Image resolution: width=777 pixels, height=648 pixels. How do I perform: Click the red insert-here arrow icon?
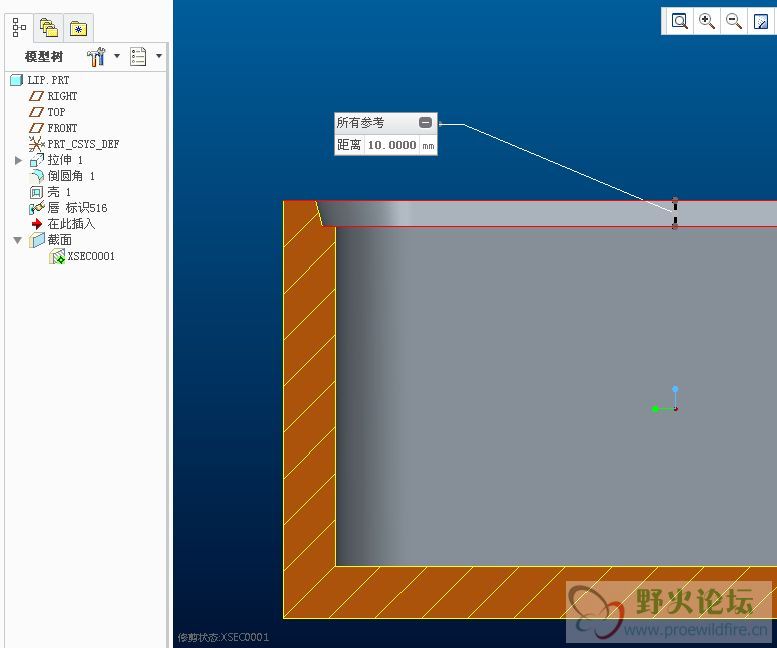[37, 224]
